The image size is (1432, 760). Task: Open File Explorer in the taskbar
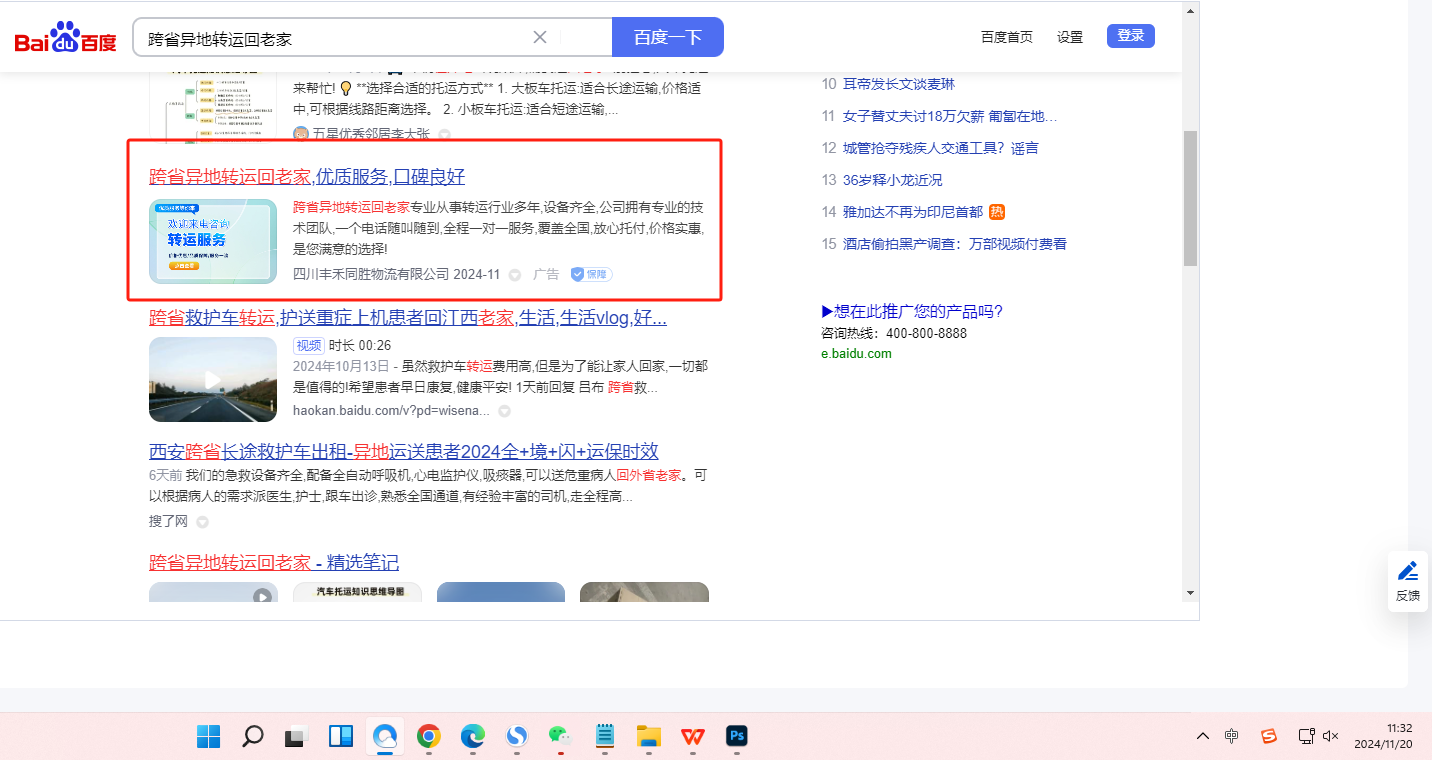tap(649, 737)
